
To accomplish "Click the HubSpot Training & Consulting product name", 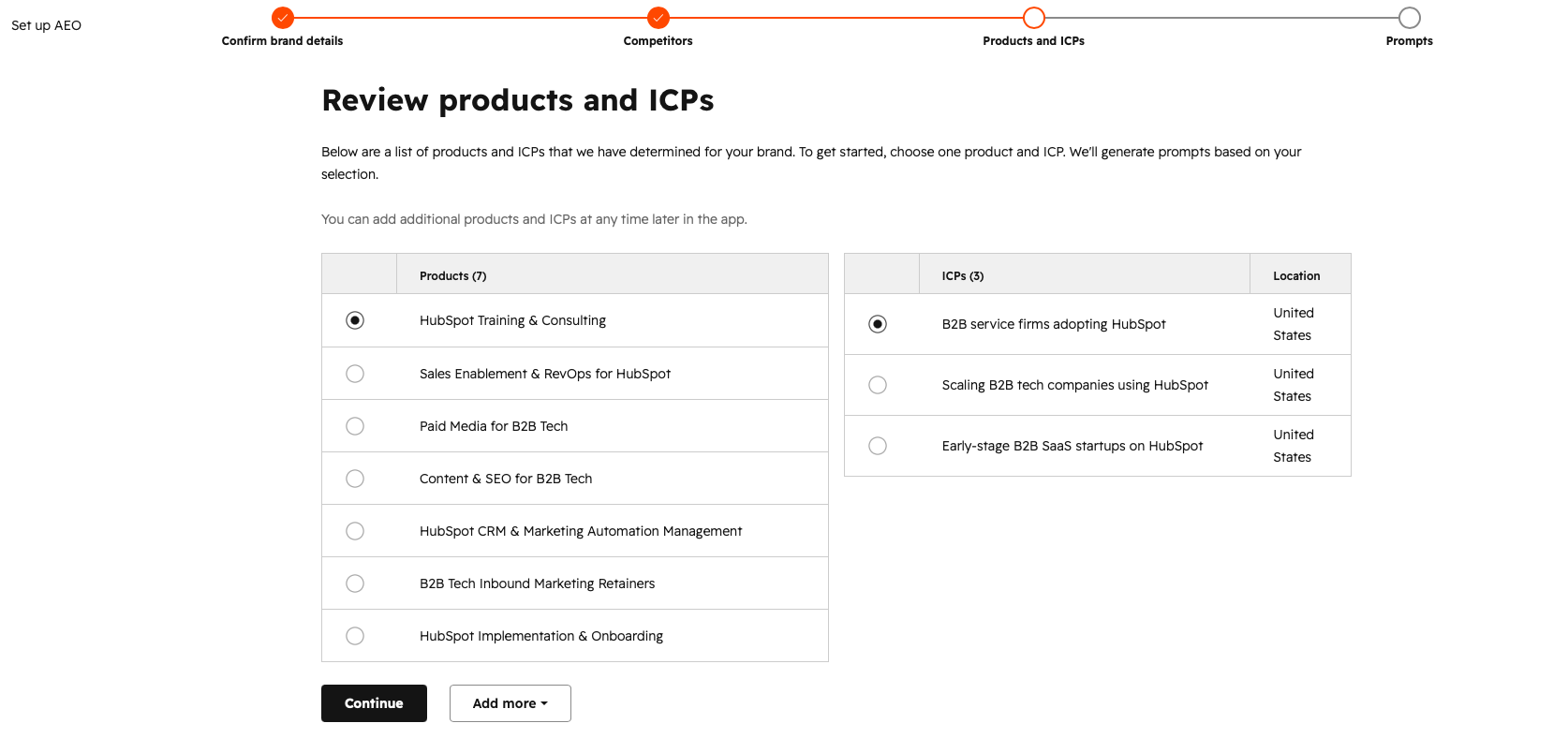I will pyautogui.click(x=512, y=320).
